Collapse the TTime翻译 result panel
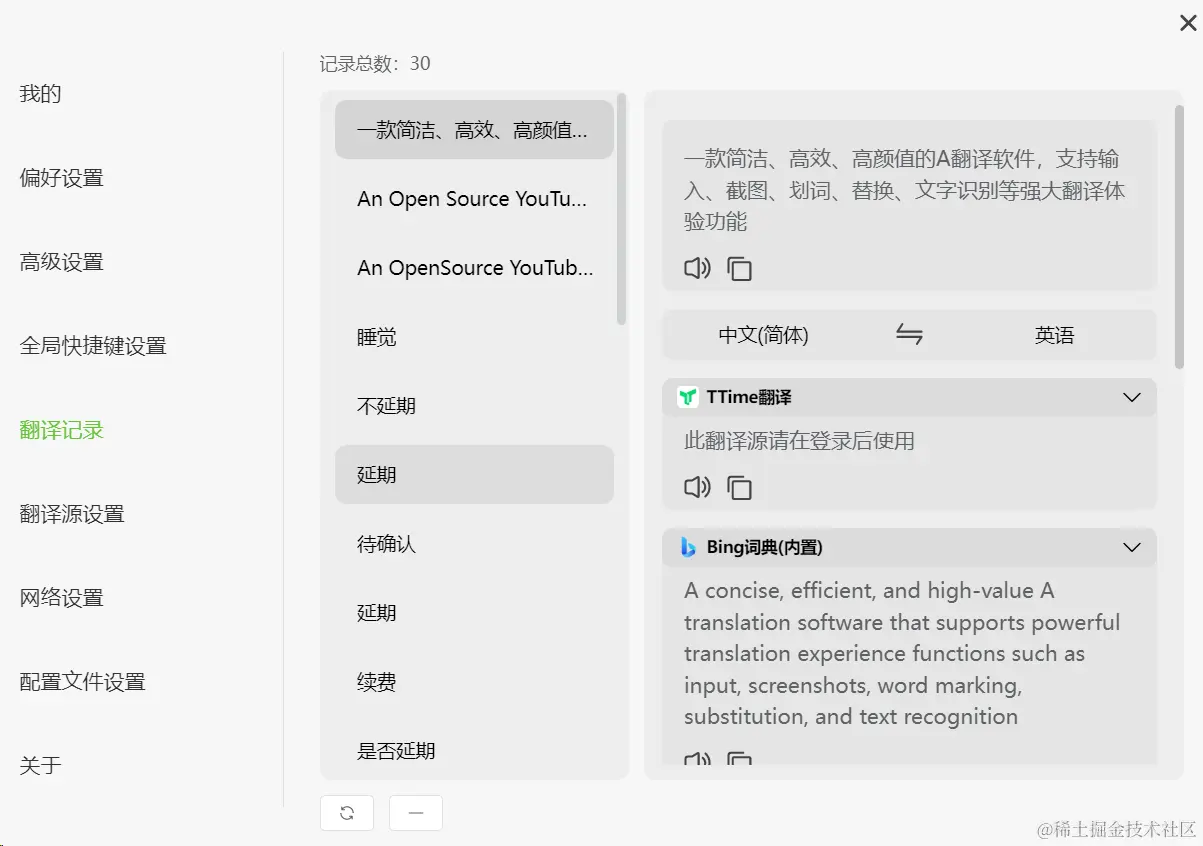The width and height of the screenshot is (1203, 846). [1131, 397]
